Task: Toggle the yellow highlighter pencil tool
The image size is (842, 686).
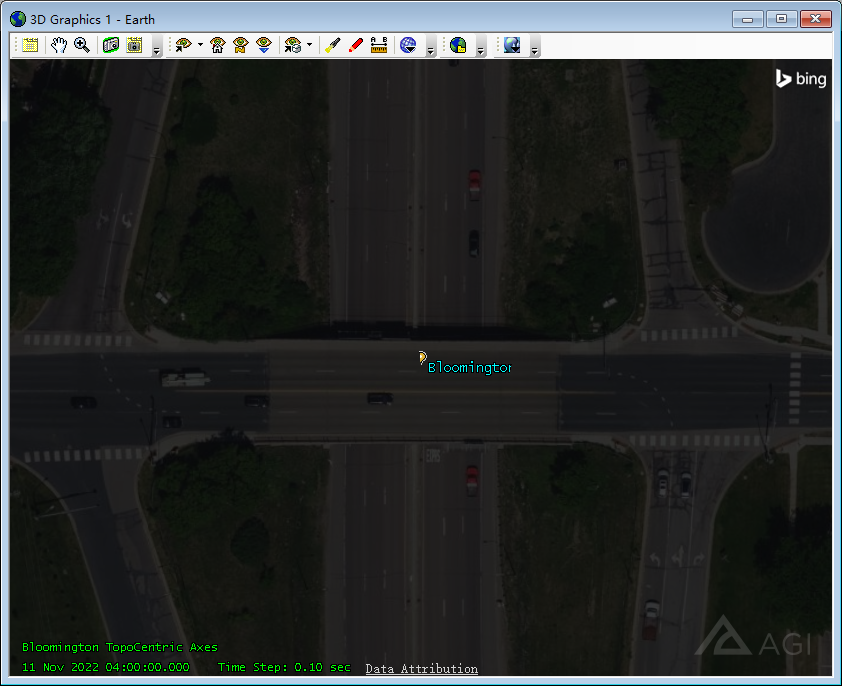Action: click(334, 45)
